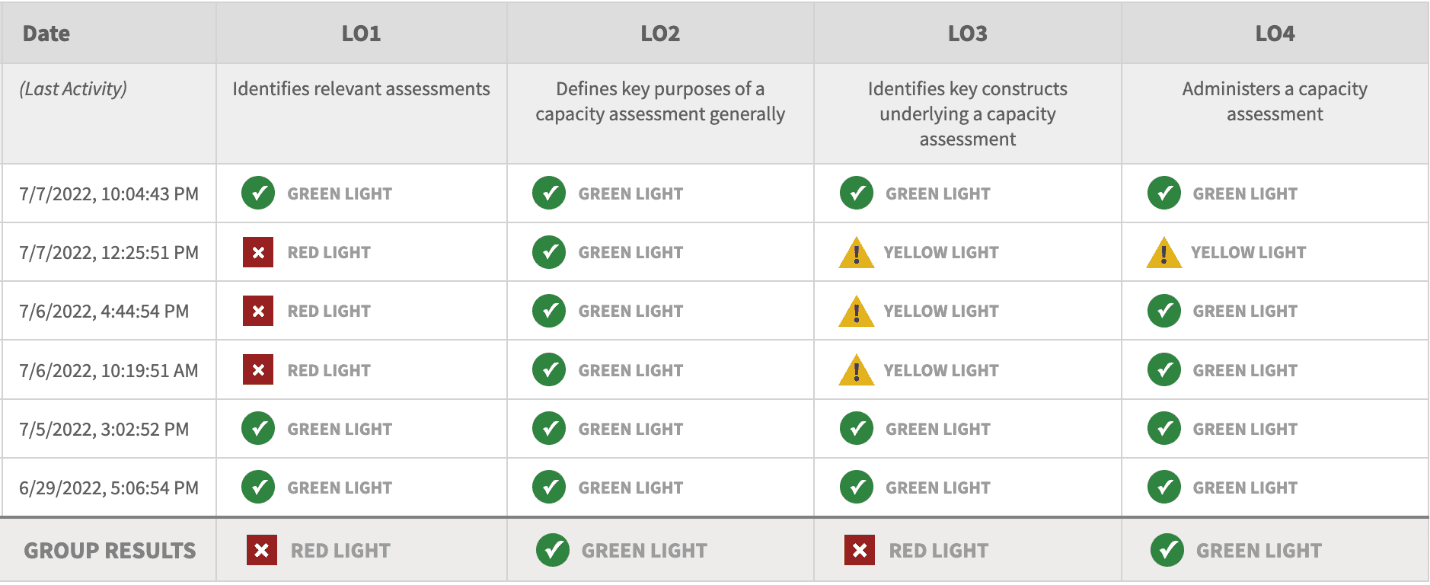Click LO3 red X icon in Group Results
The height and width of the screenshot is (585, 1430).
[860, 550]
